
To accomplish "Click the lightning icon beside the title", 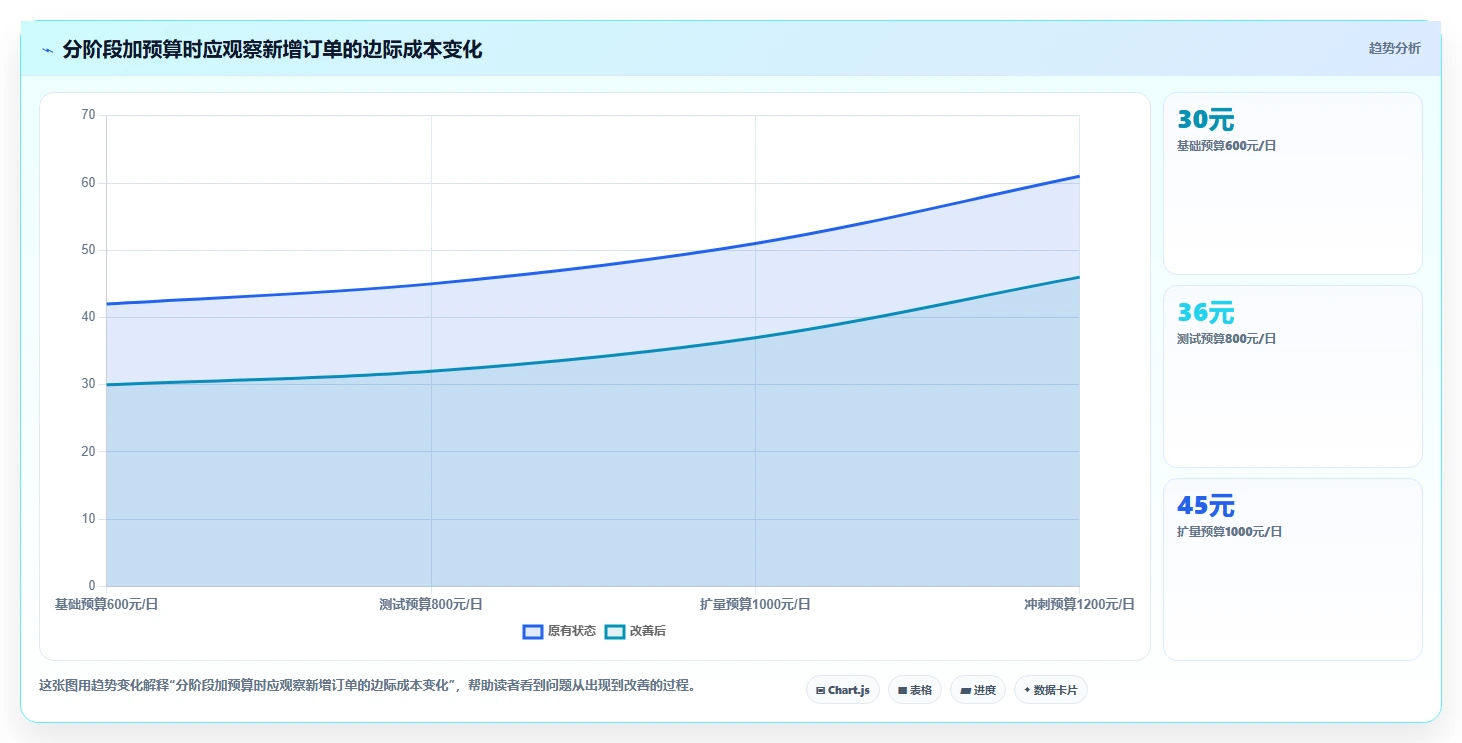I will click(x=47, y=50).
